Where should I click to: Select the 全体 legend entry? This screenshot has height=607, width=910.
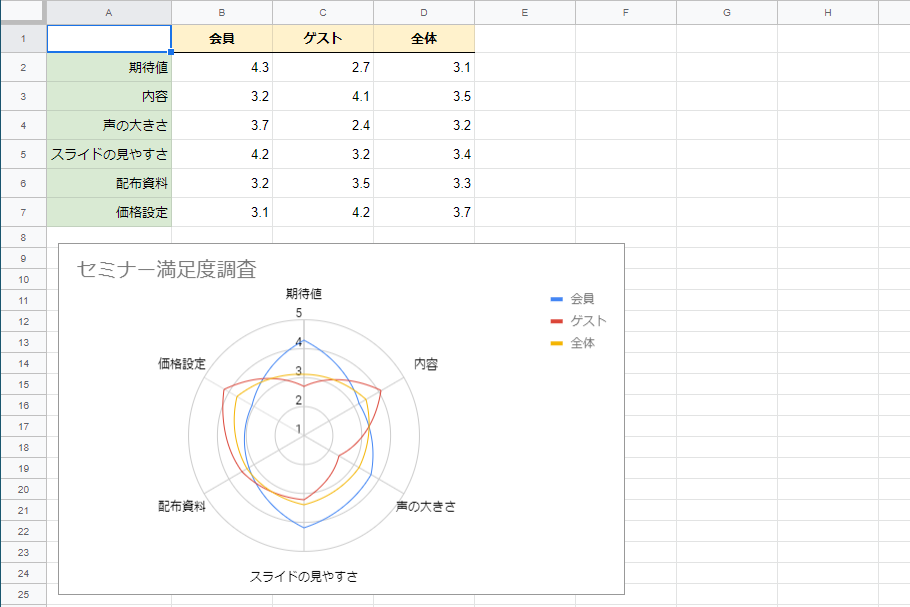click(x=573, y=342)
